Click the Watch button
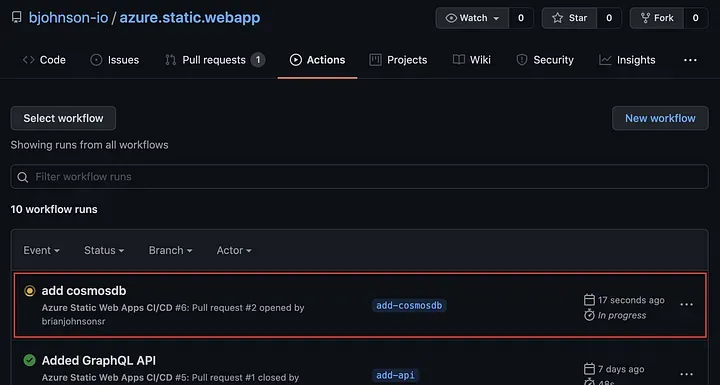The image size is (720, 385). tap(472, 18)
